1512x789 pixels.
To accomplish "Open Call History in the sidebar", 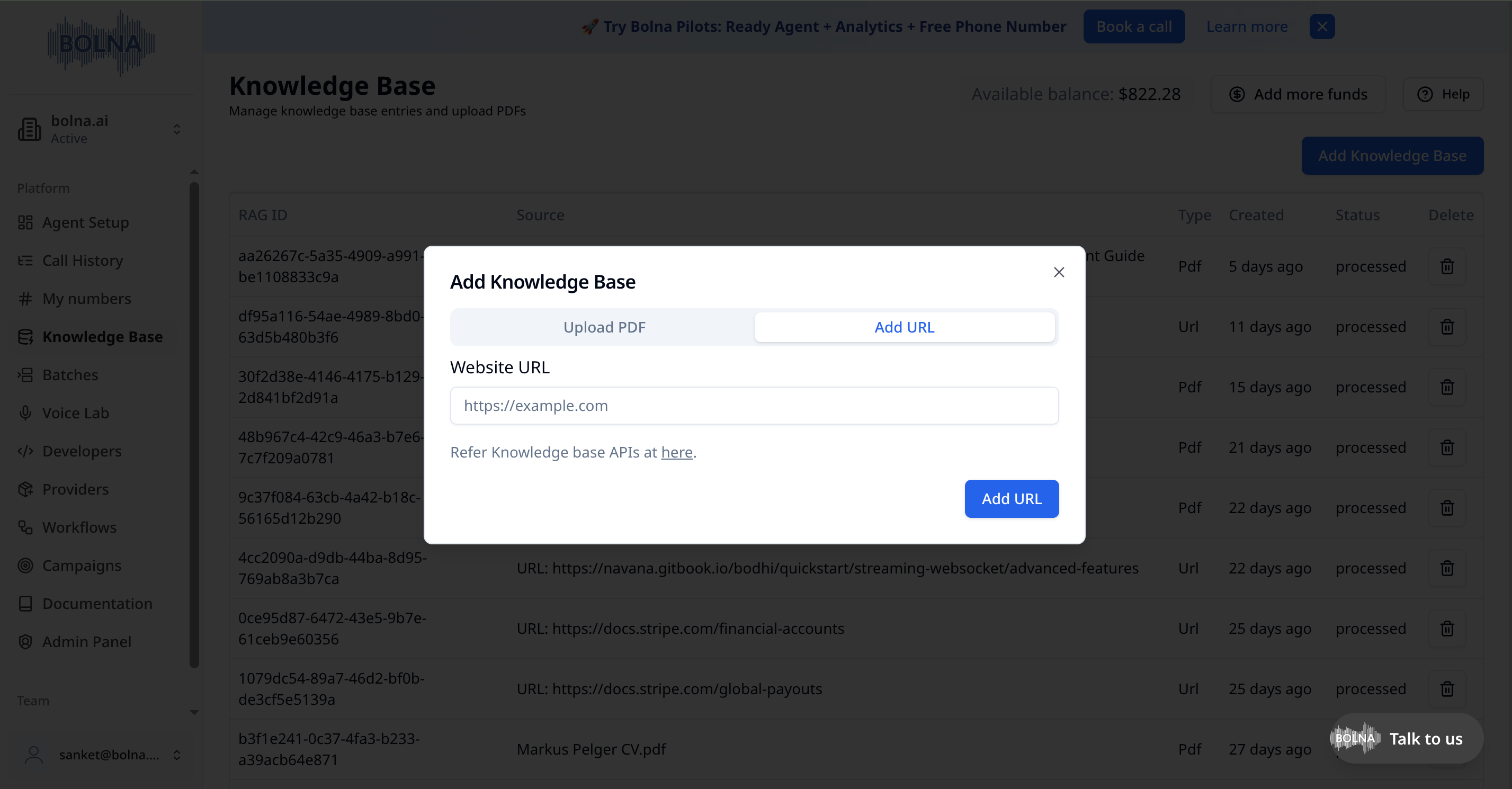I will [82, 260].
